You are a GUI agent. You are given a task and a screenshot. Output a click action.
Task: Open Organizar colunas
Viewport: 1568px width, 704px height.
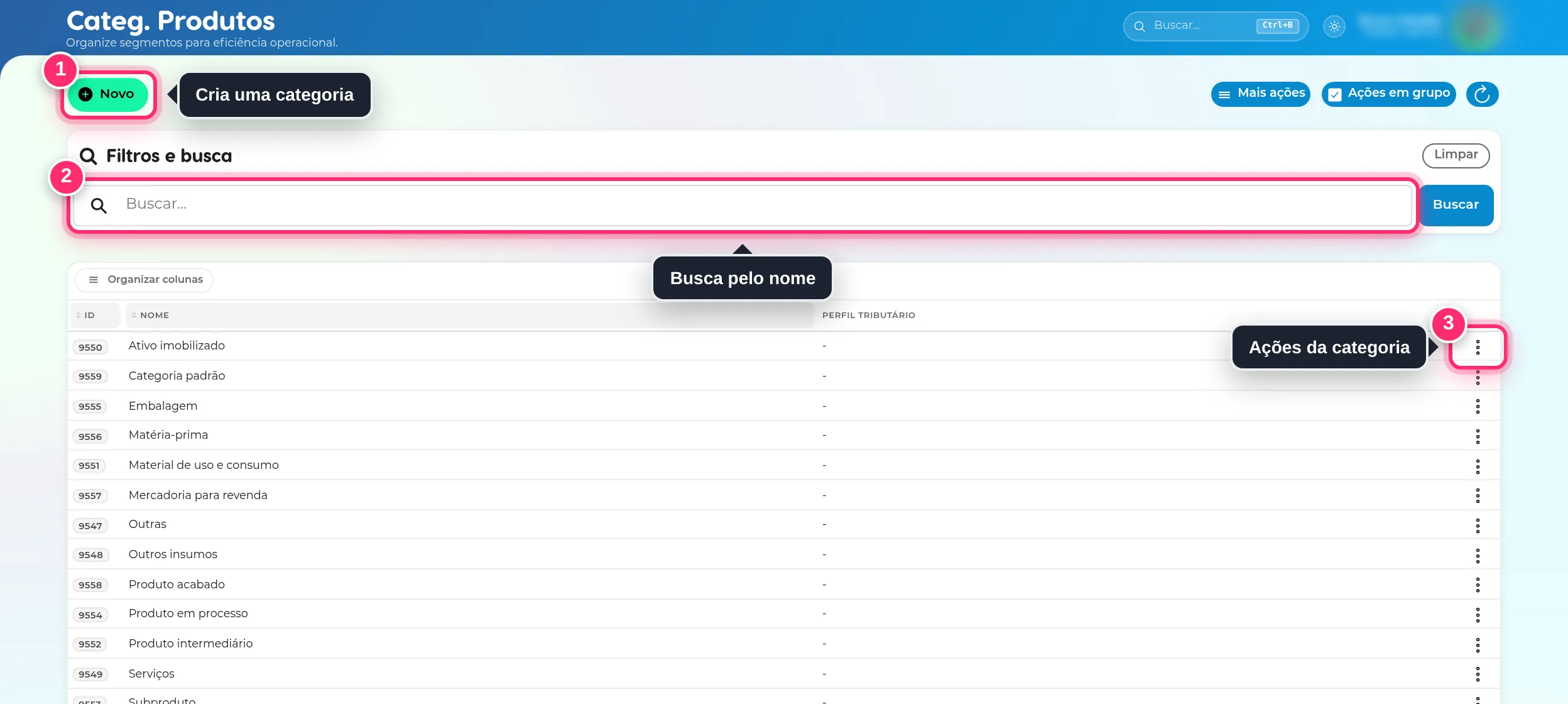pyautogui.click(x=144, y=280)
